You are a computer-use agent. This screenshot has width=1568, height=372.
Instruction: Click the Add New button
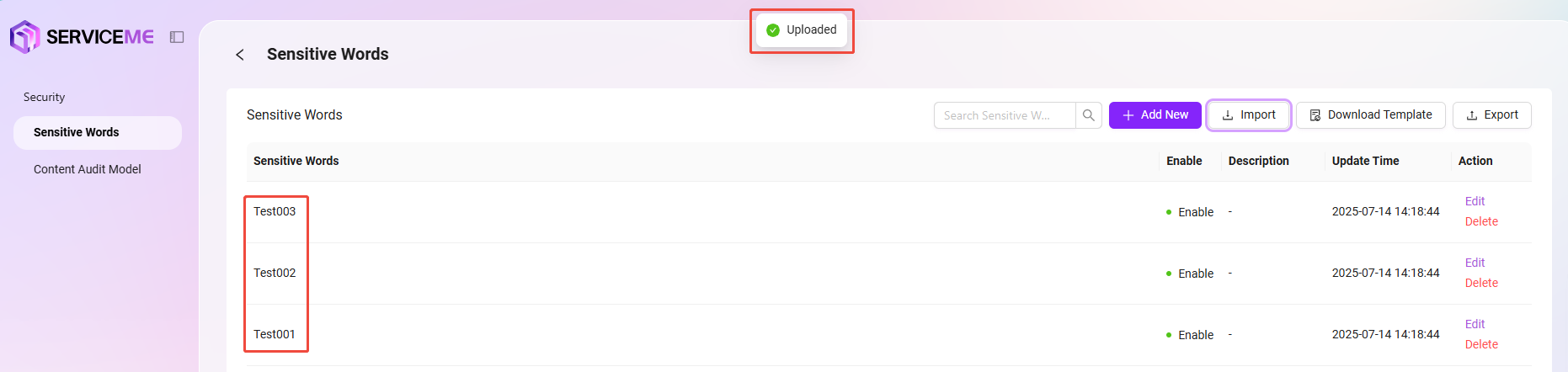coord(1155,115)
